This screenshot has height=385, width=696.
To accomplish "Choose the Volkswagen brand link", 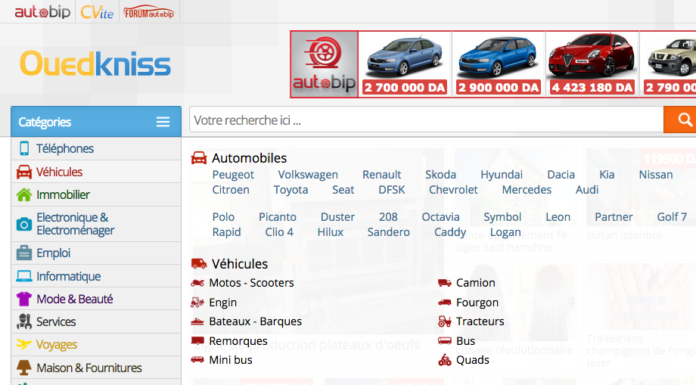I will 308,175.
